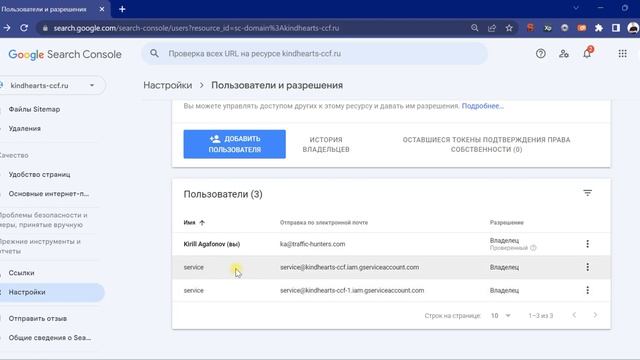Open the Google apps grid

622,53
